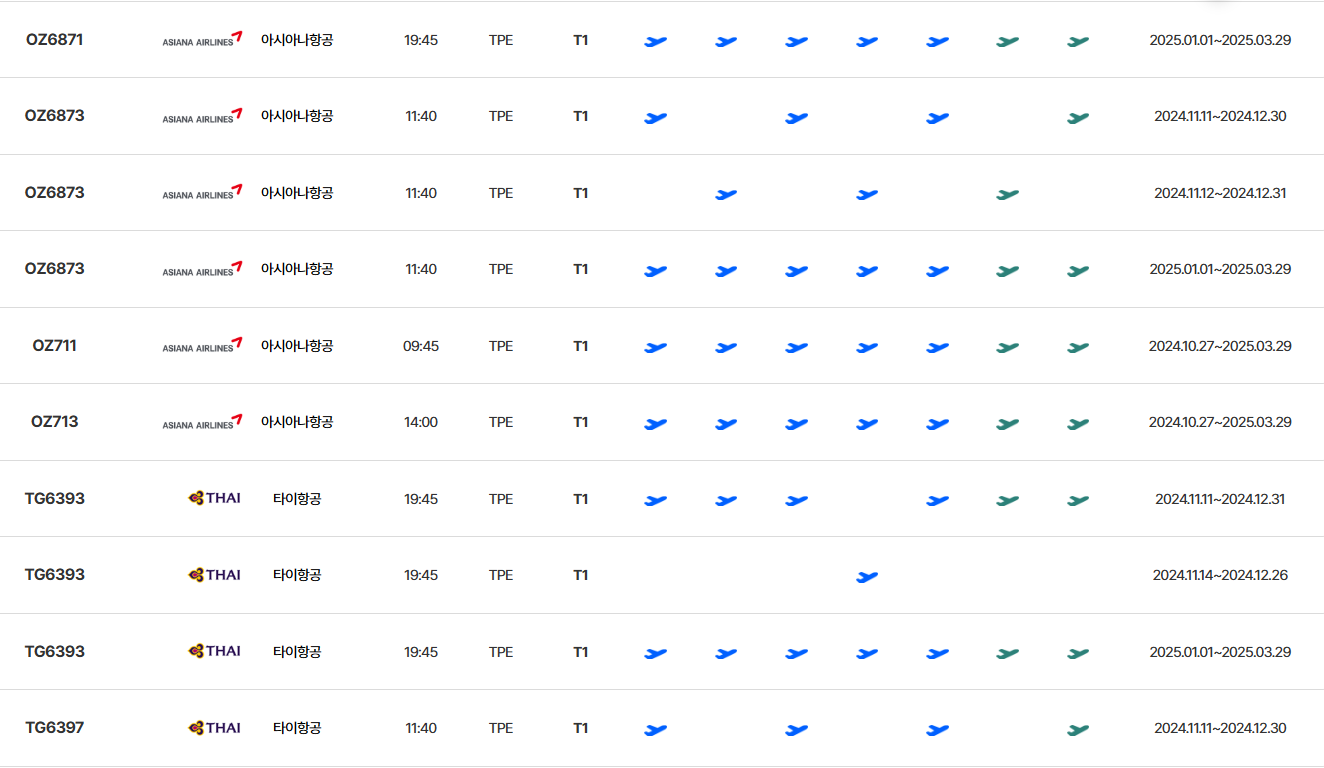Click the first blue plane in TG6397 row
The image size is (1324, 768).
655,730
